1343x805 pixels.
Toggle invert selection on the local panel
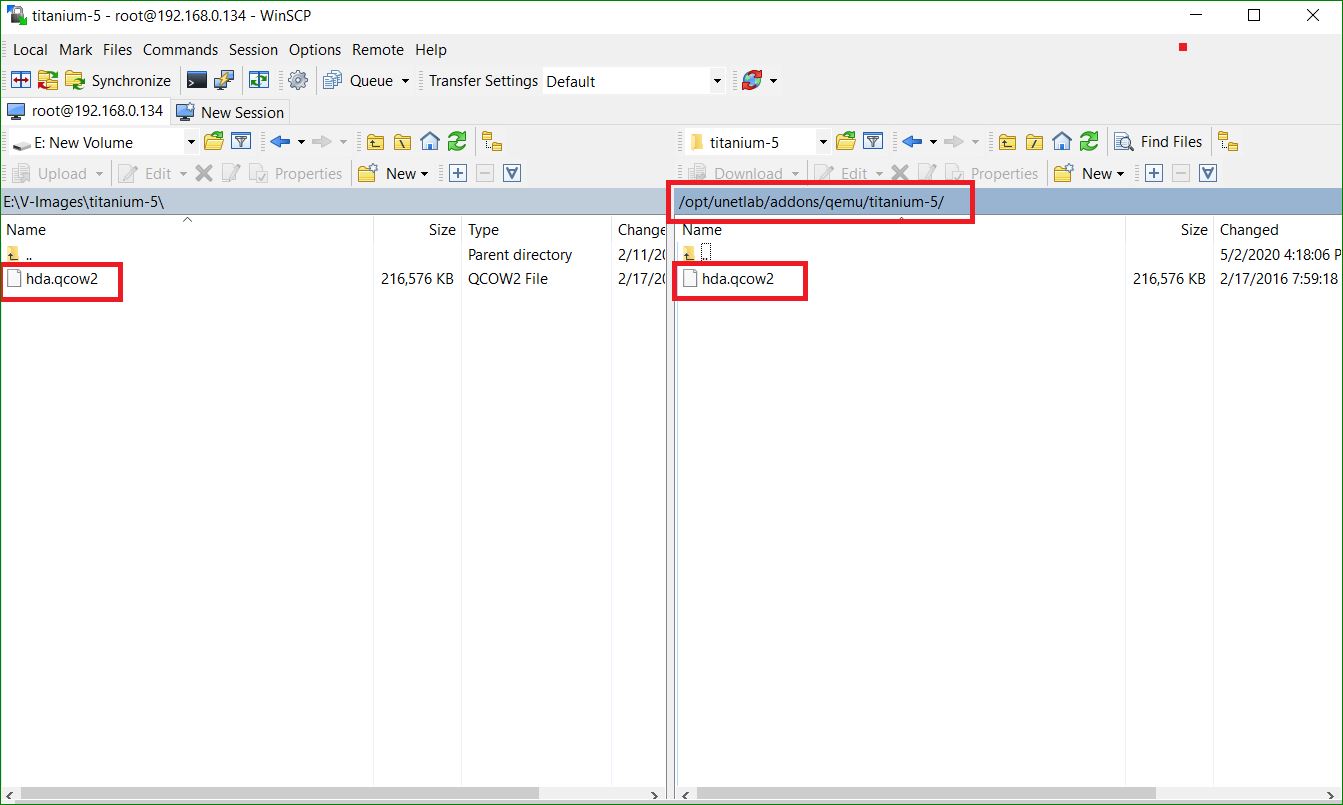tap(511, 173)
